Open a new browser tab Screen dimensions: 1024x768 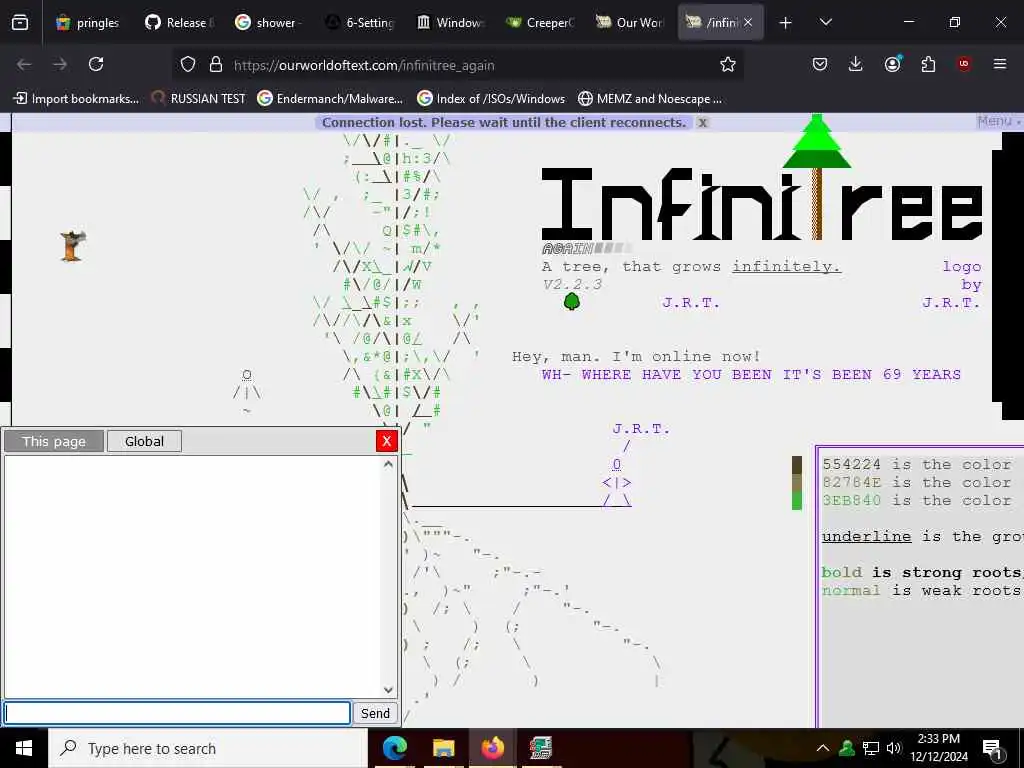tap(786, 23)
